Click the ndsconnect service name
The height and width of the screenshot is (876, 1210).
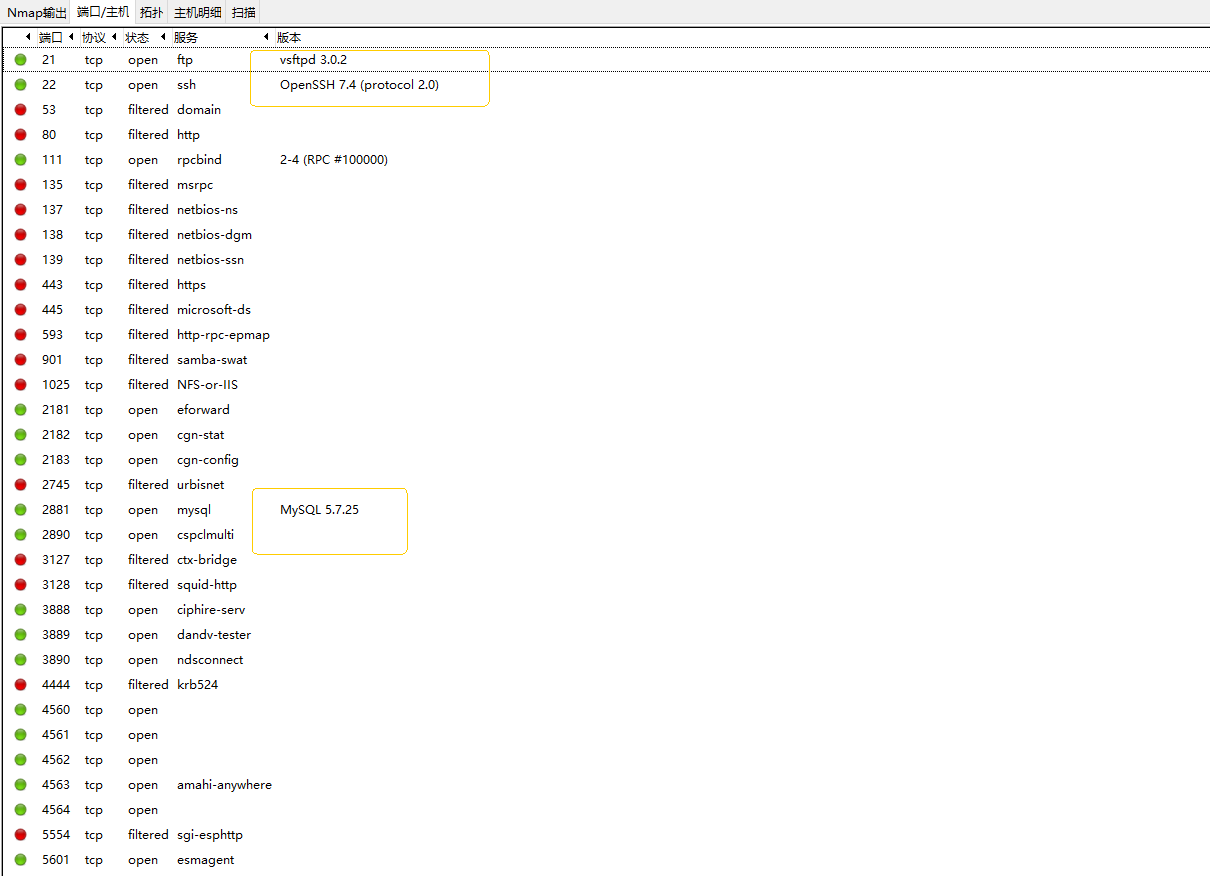coord(210,660)
